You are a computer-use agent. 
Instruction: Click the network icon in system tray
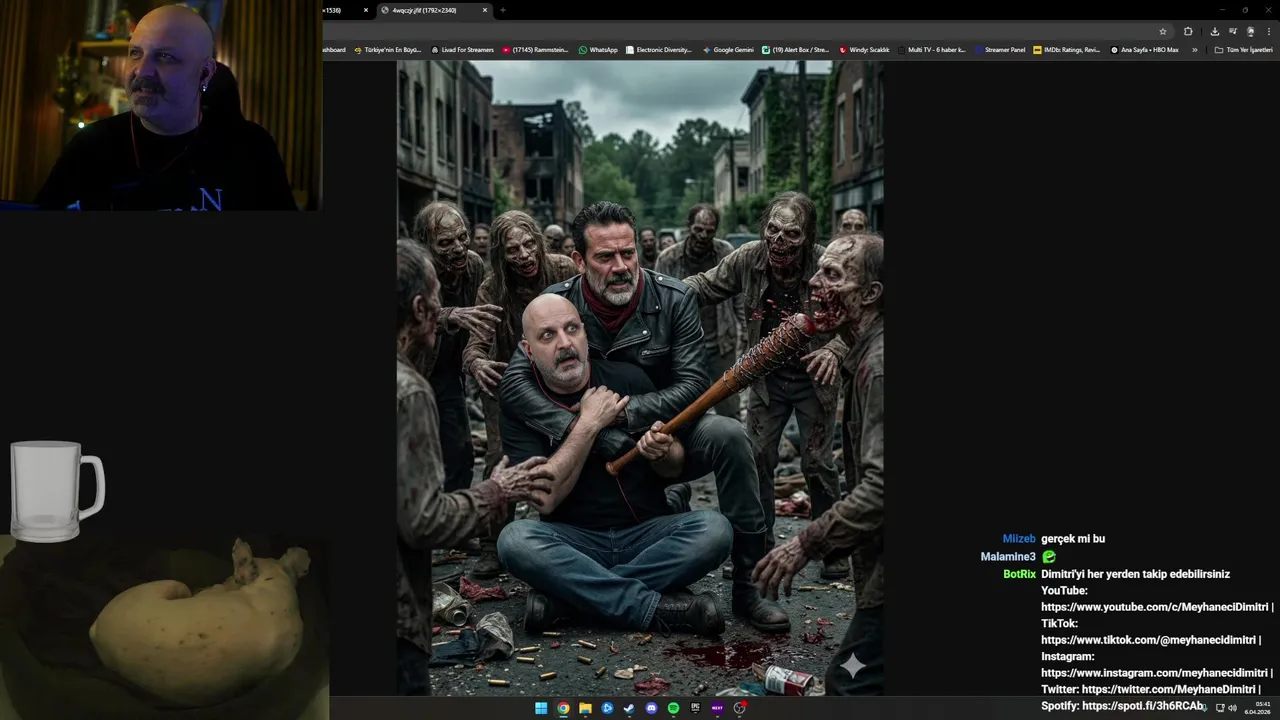click(1220, 708)
